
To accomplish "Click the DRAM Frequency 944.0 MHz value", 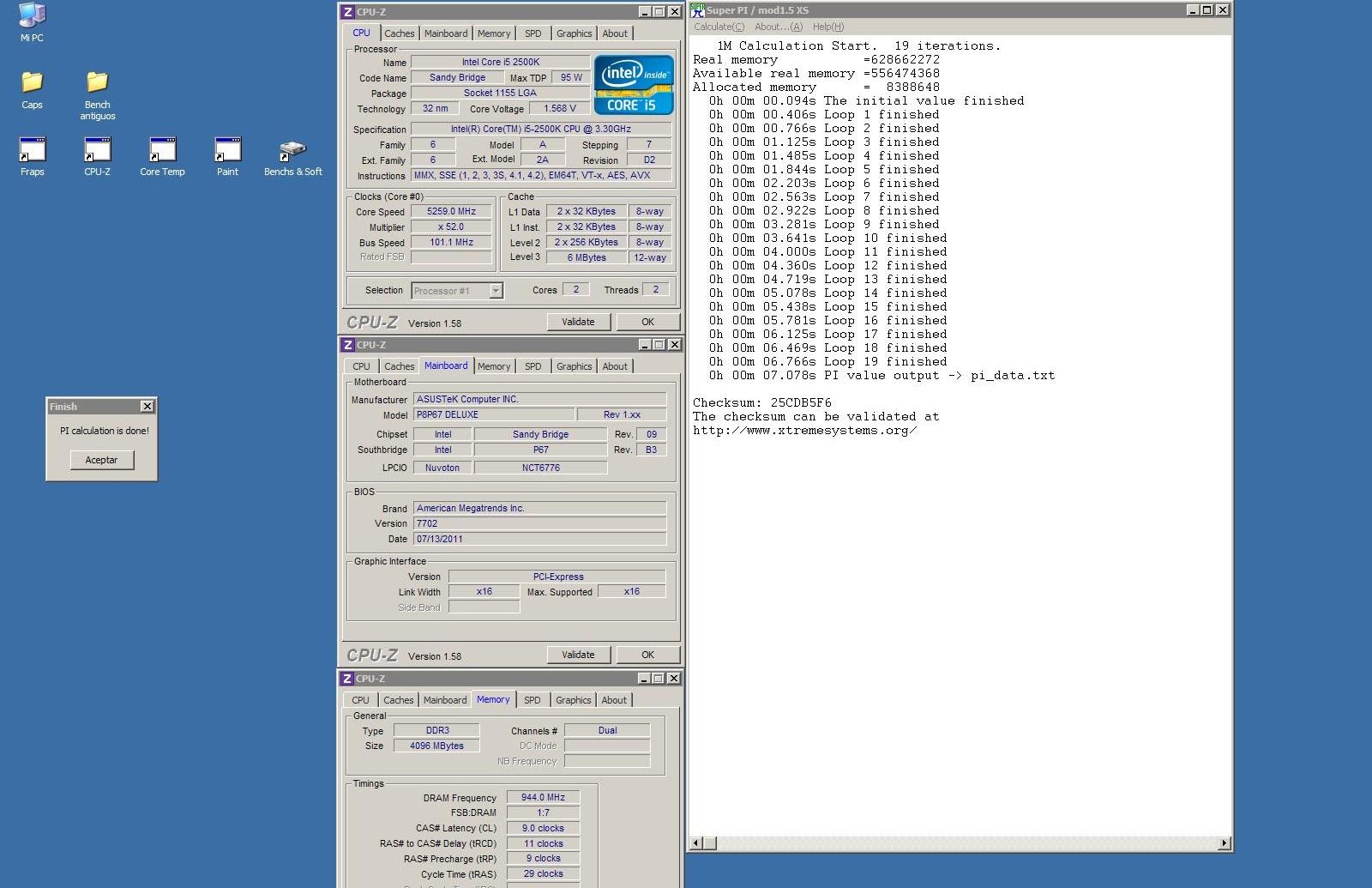I will coord(543,797).
